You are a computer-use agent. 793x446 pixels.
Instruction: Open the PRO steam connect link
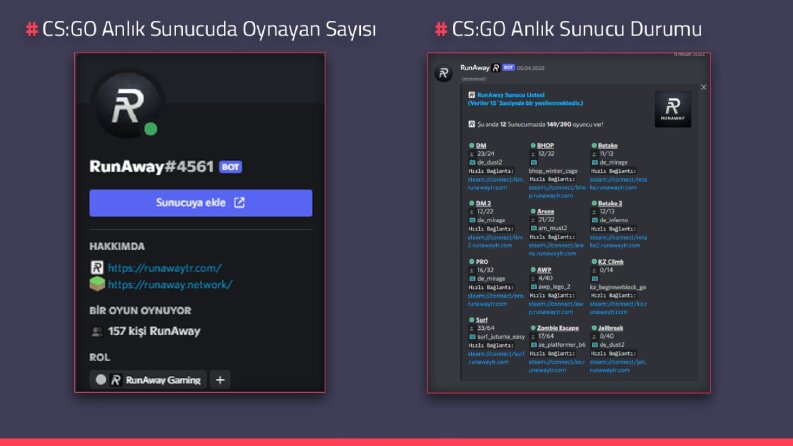(495, 300)
